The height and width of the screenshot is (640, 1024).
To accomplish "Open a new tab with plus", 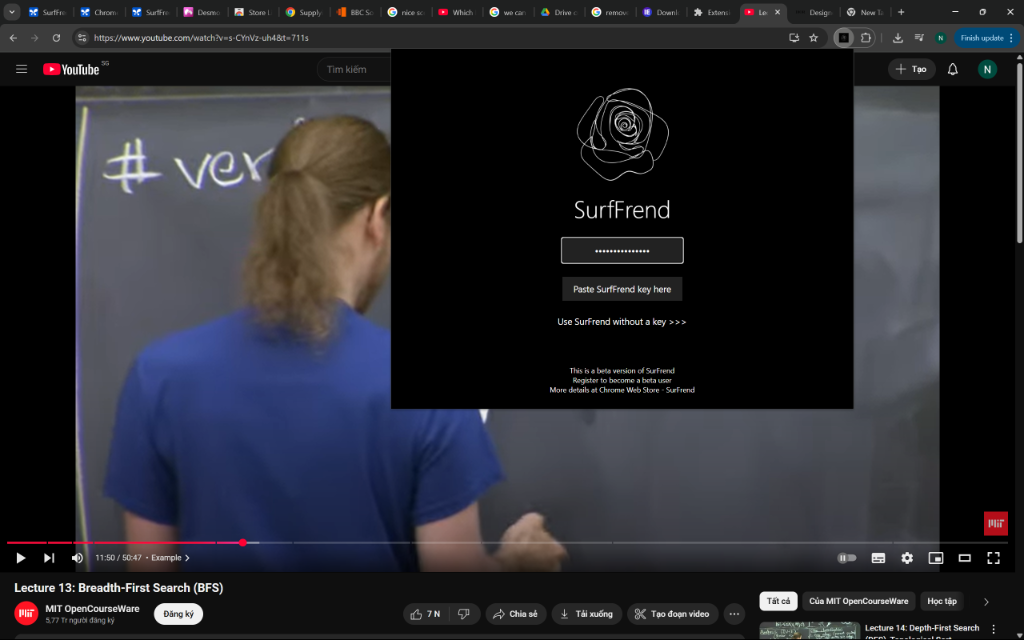I will pyautogui.click(x=901, y=12).
